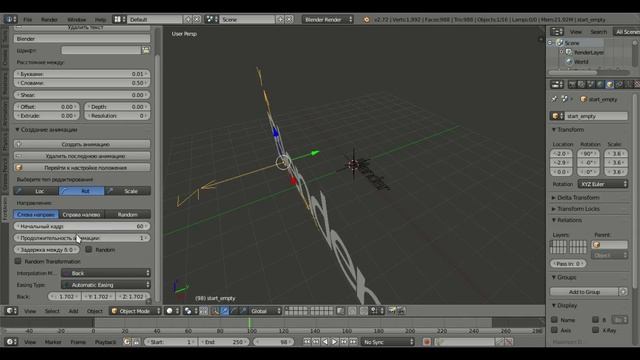640x360 pixels.
Task: Select the Scale transform type
Action: click(x=127, y=191)
